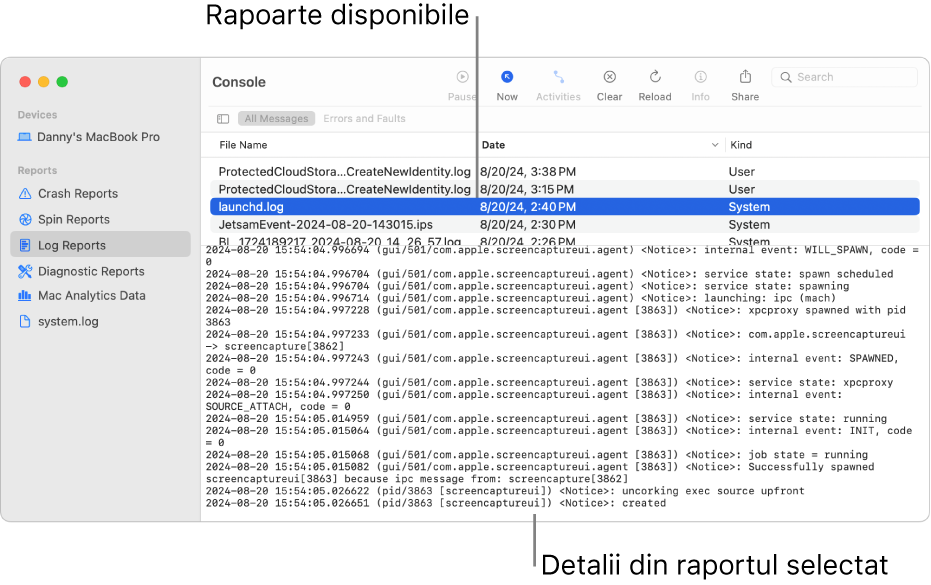Select the 3:38 PM ProtectedCloudStorage log row
The height and width of the screenshot is (585, 931).
[565, 172]
